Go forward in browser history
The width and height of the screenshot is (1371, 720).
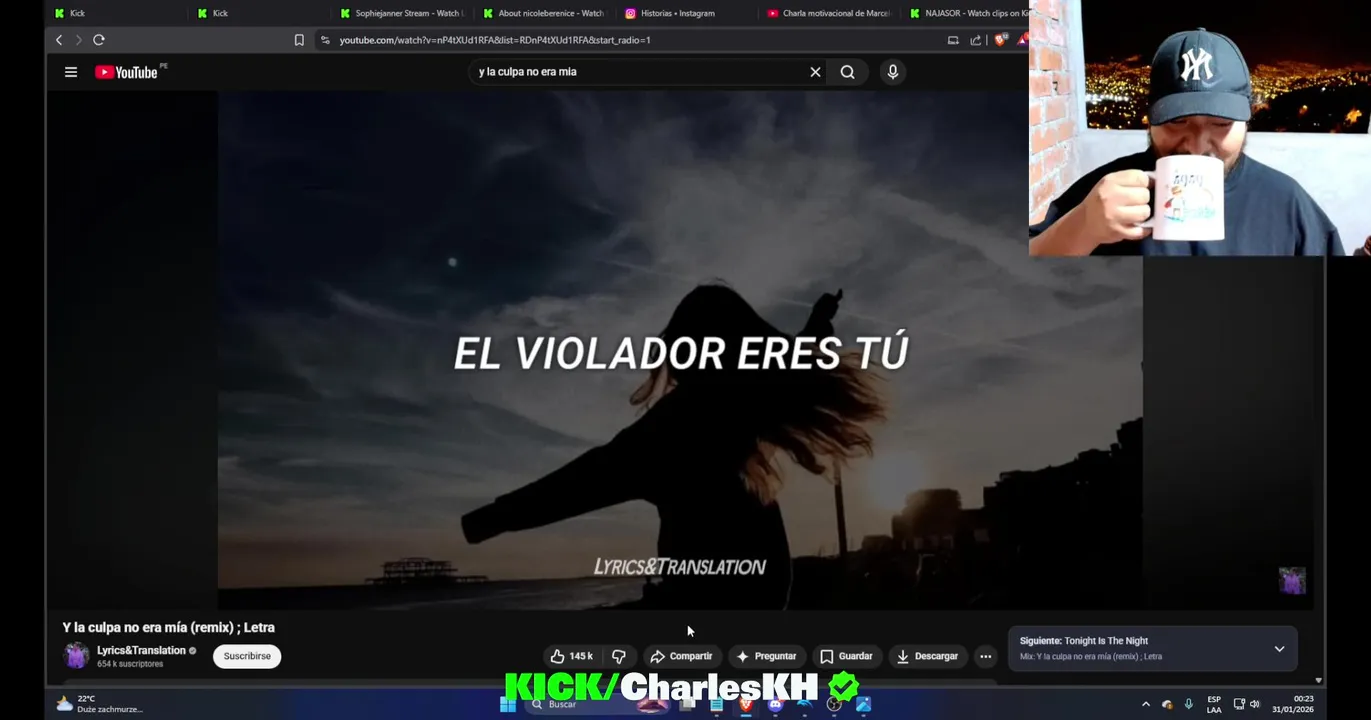(x=78, y=40)
